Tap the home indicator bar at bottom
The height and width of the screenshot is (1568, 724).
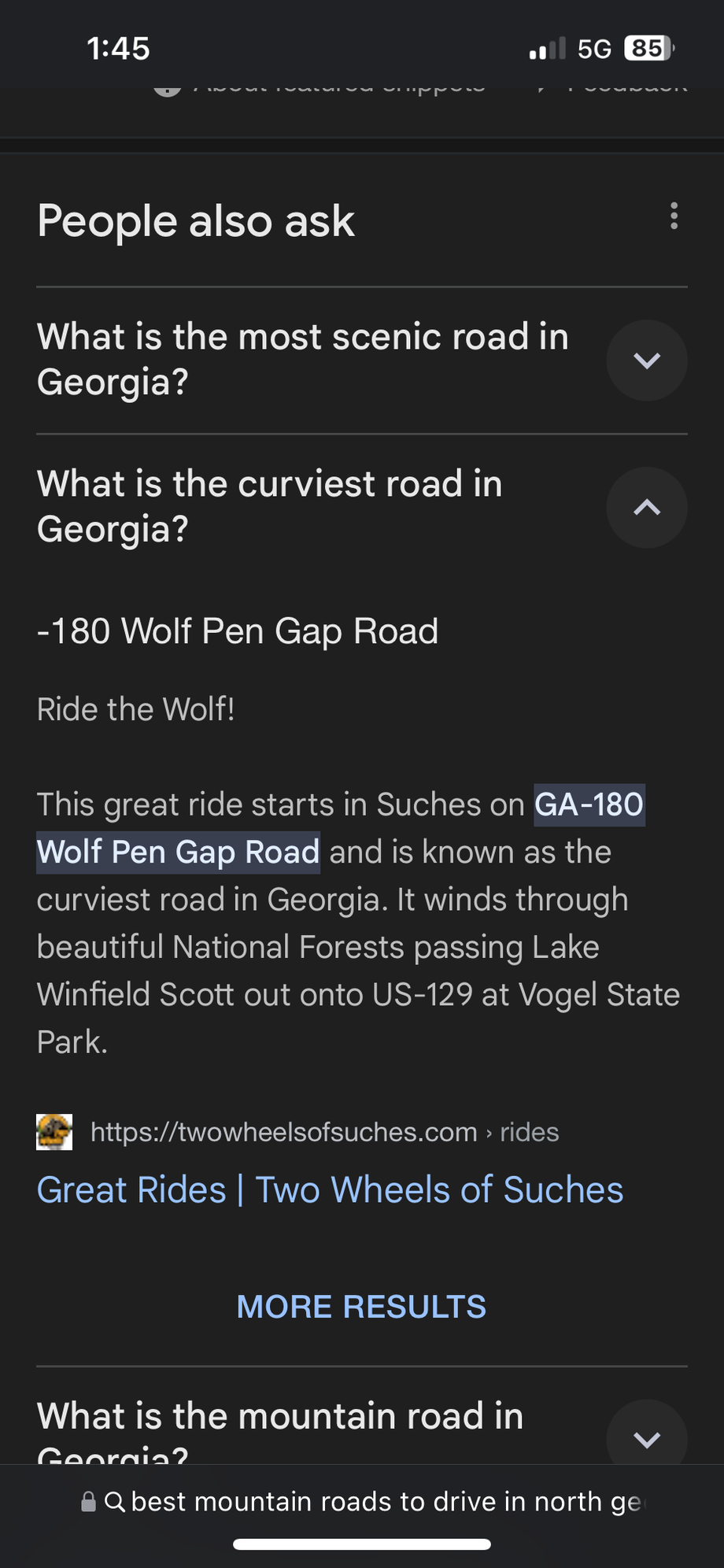tap(362, 1544)
